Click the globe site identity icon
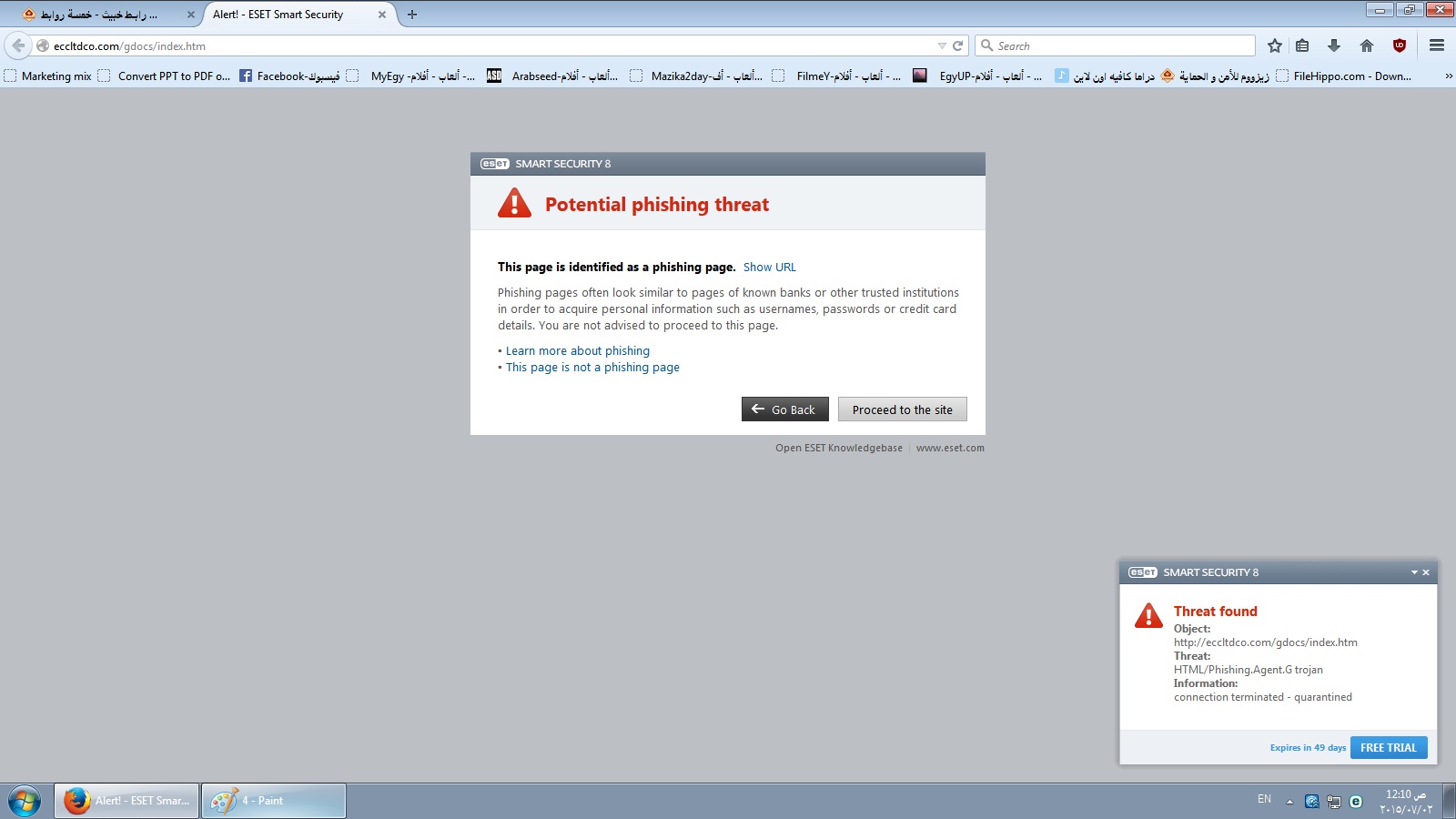1456x819 pixels. [x=42, y=45]
